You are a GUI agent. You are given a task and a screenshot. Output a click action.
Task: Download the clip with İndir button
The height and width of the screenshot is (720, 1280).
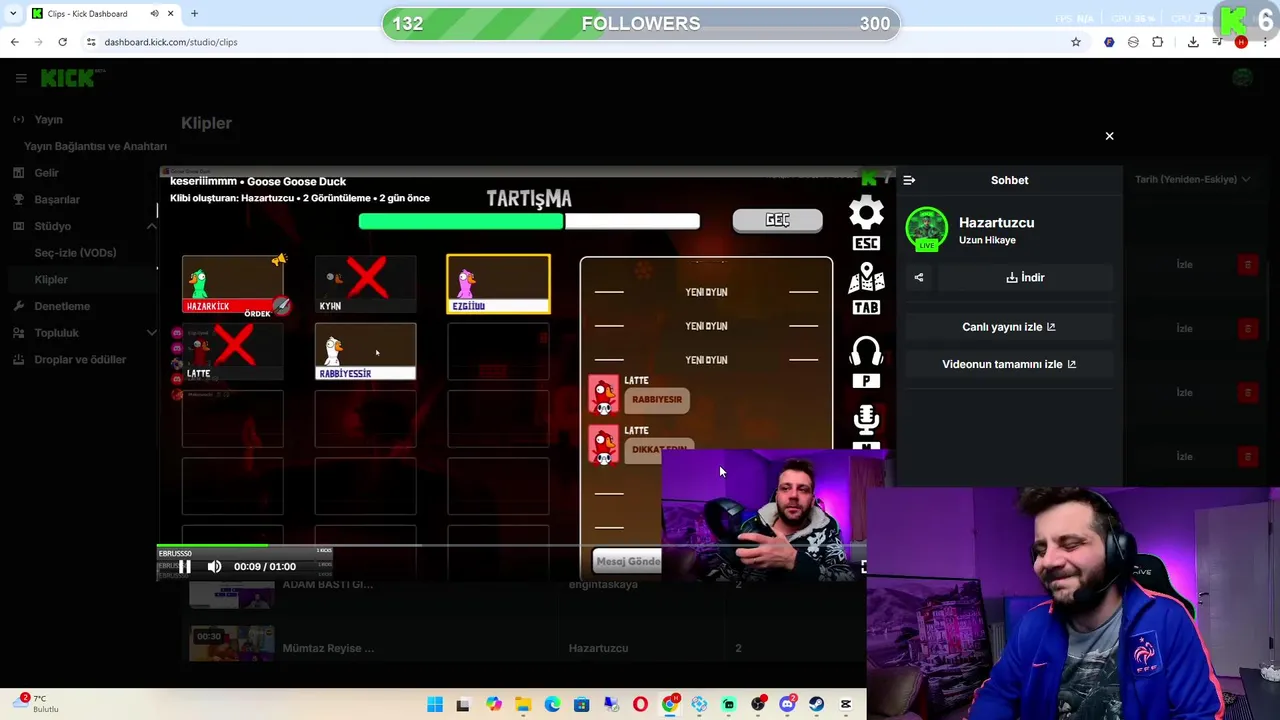point(1025,277)
